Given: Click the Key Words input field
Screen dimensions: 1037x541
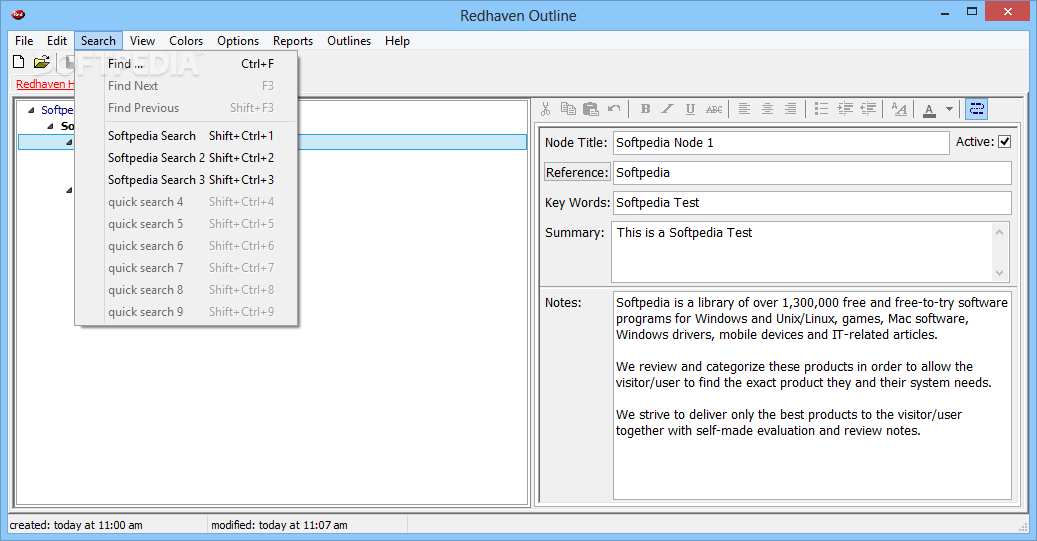Looking at the screenshot, I should tap(812, 202).
